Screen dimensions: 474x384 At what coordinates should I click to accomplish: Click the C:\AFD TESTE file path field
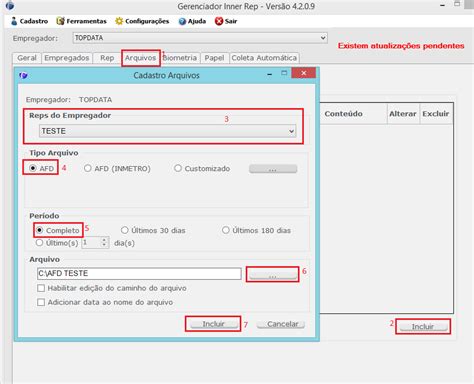(x=139, y=273)
